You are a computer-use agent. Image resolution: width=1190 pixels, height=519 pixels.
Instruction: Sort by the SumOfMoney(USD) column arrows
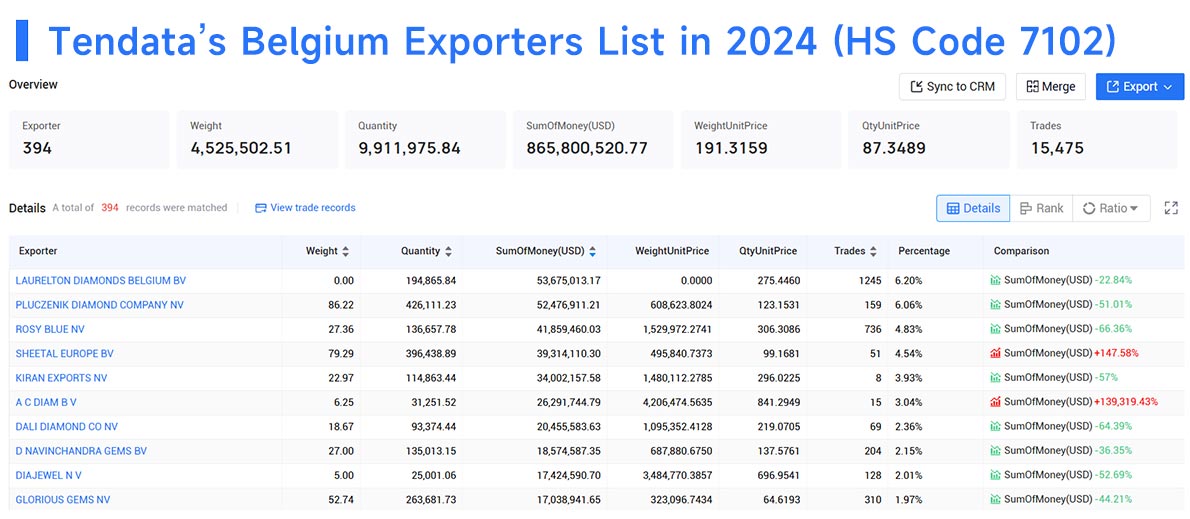(592, 251)
